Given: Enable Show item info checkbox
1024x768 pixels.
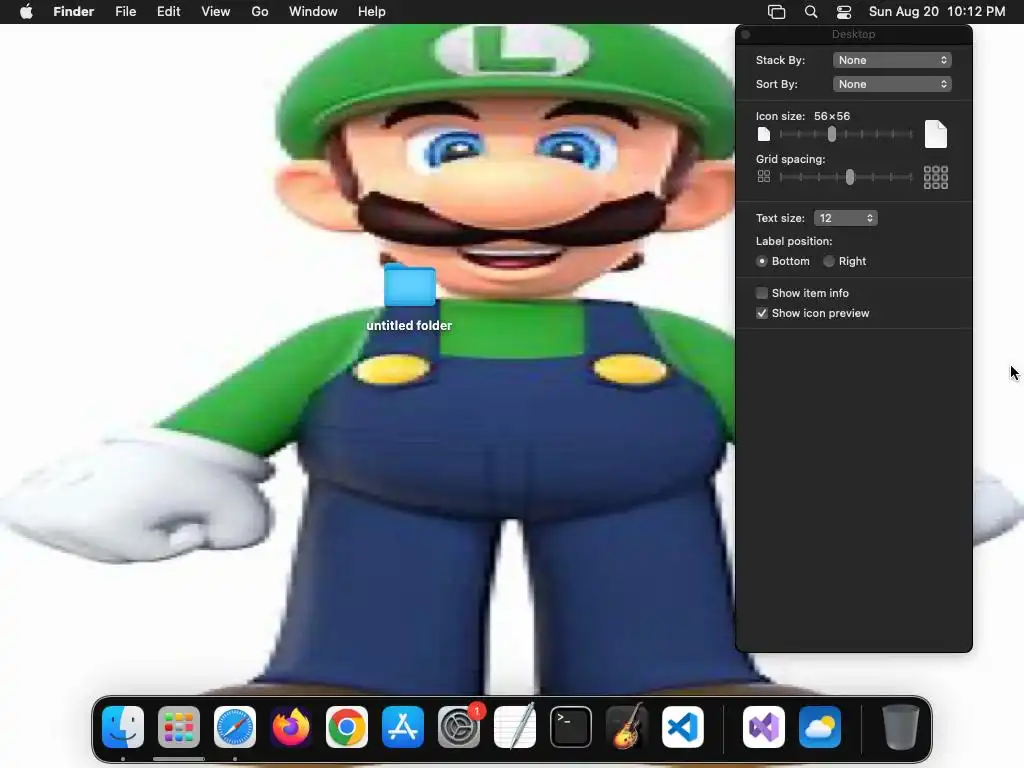Looking at the screenshot, I should coord(761,293).
